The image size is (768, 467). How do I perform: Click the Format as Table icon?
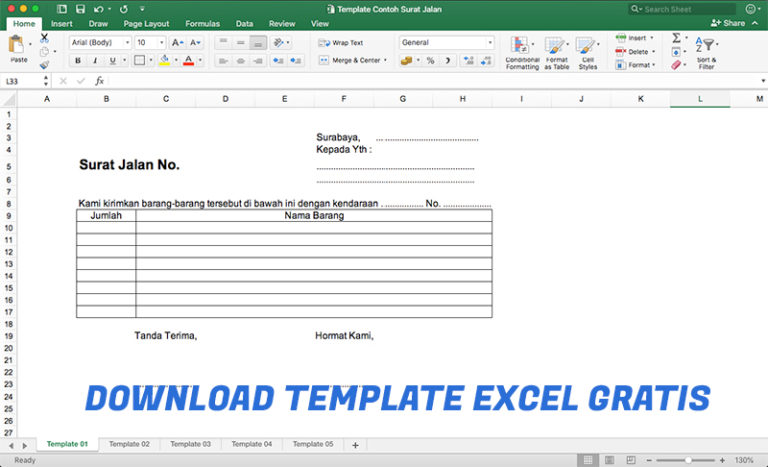(x=556, y=52)
